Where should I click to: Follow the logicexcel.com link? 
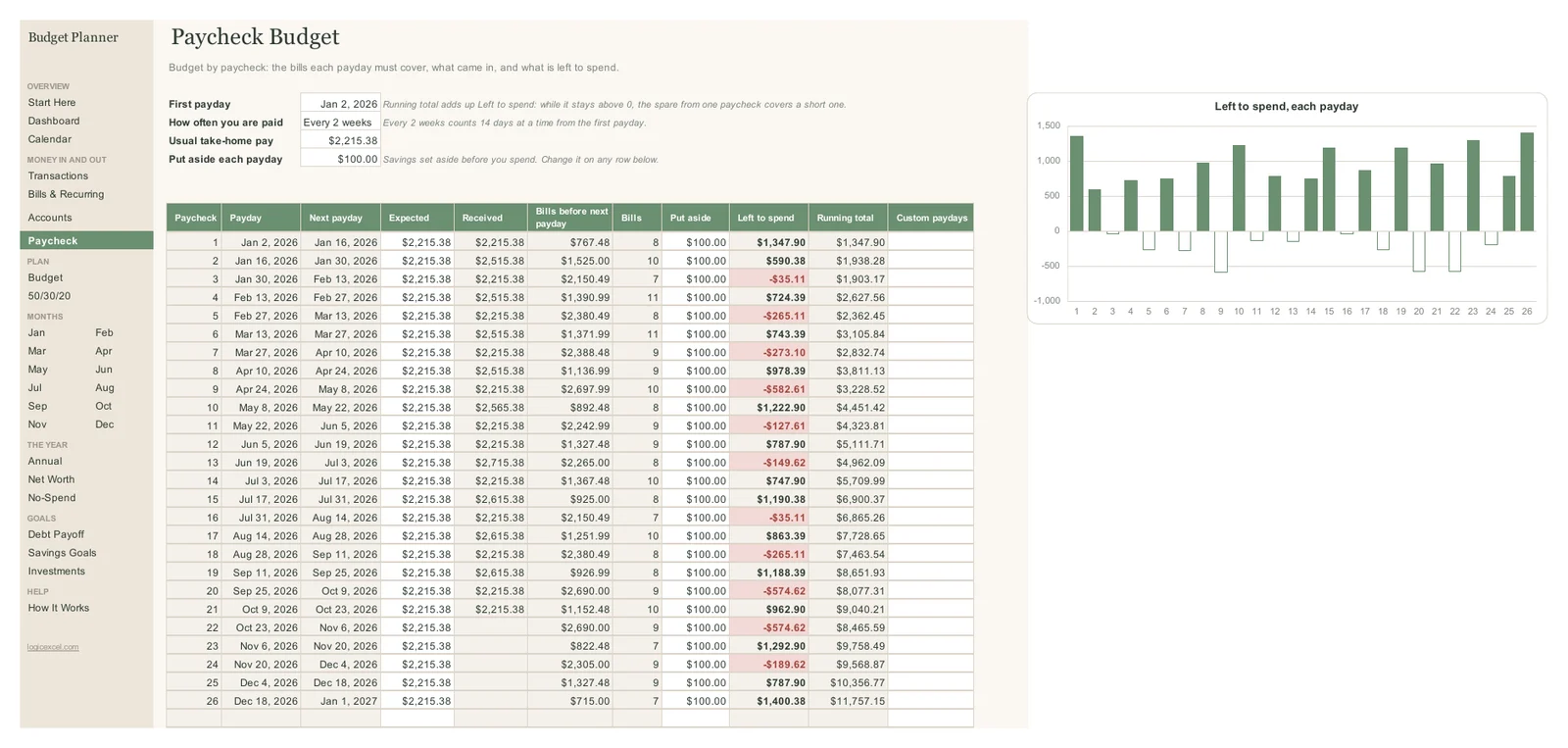(53, 647)
